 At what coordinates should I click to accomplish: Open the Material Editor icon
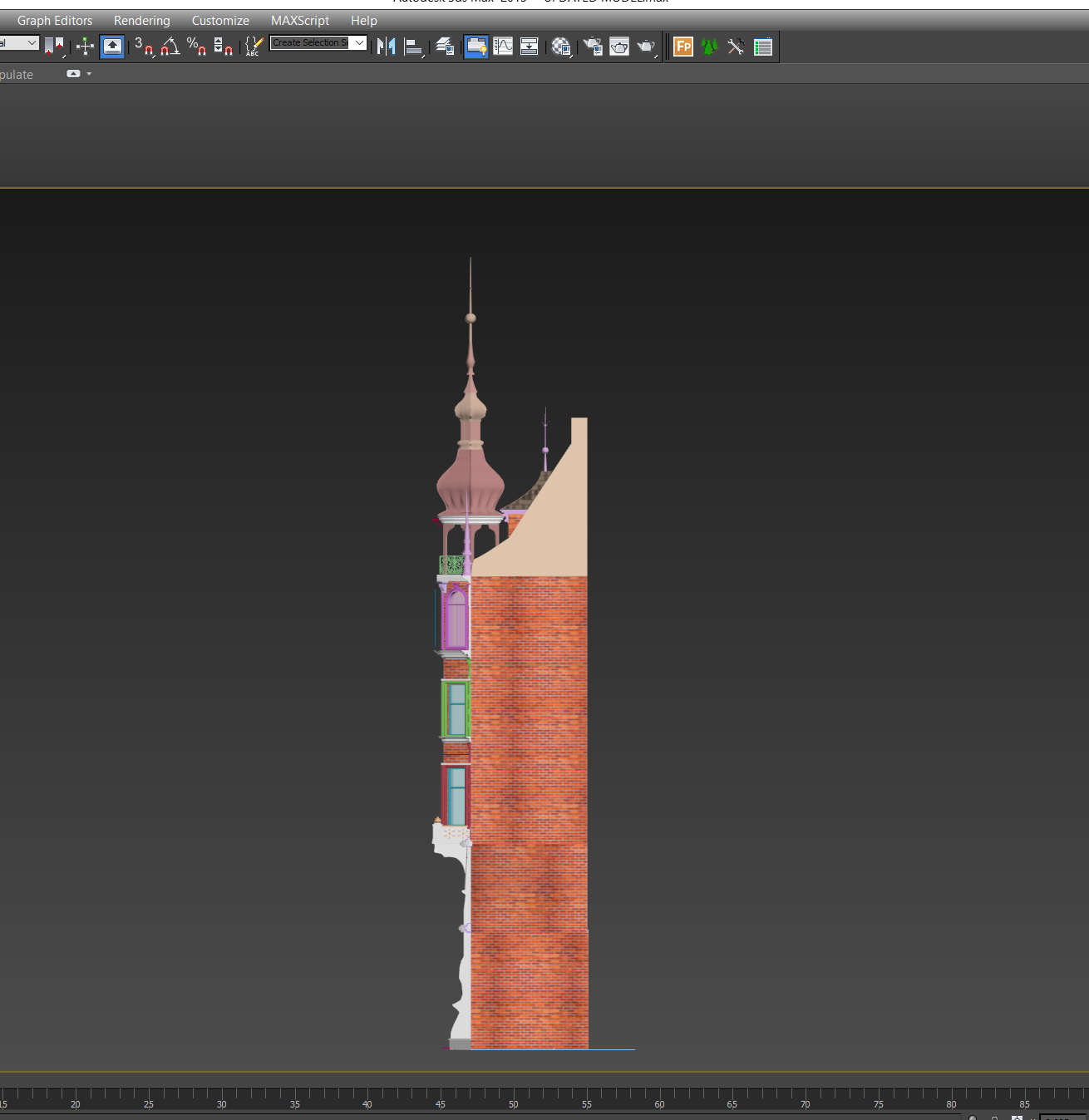point(562,47)
